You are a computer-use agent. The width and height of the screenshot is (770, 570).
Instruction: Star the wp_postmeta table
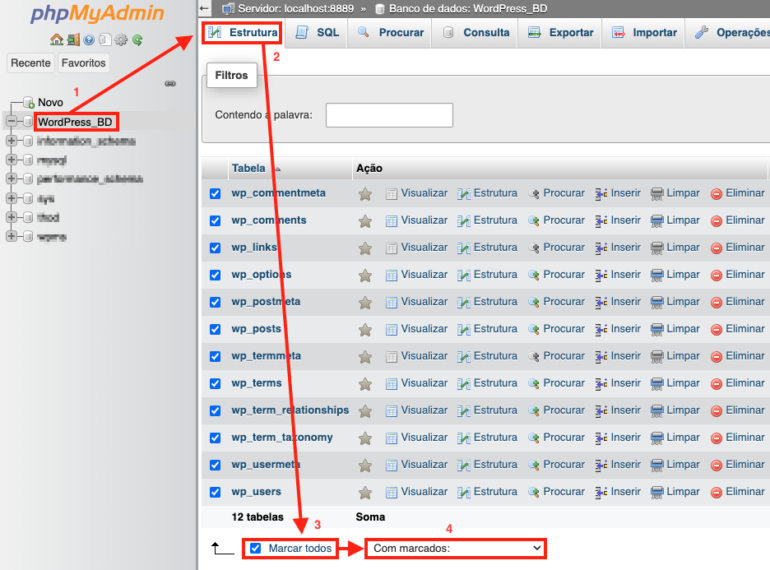point(365,302)
